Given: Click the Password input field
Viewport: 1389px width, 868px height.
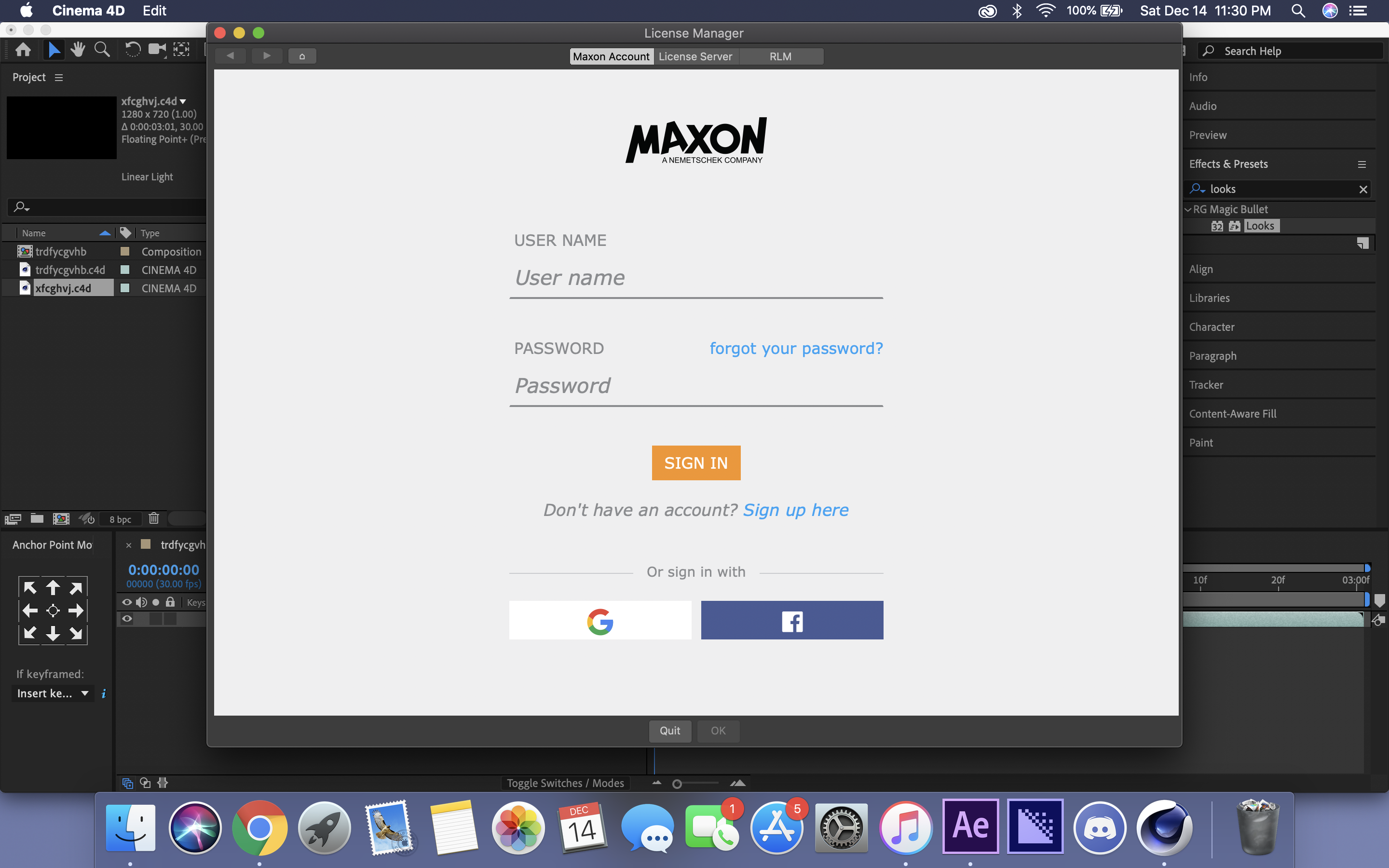Looking at the screenshot, I should coord(697,385).
